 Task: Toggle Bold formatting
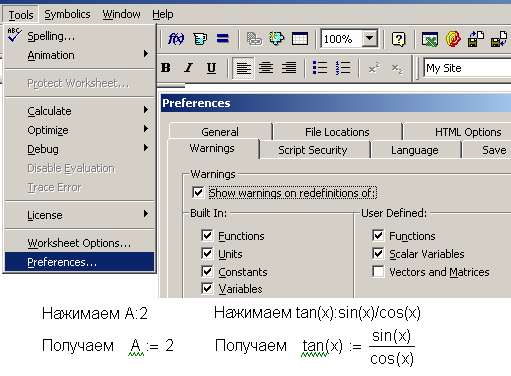point(166,68)
